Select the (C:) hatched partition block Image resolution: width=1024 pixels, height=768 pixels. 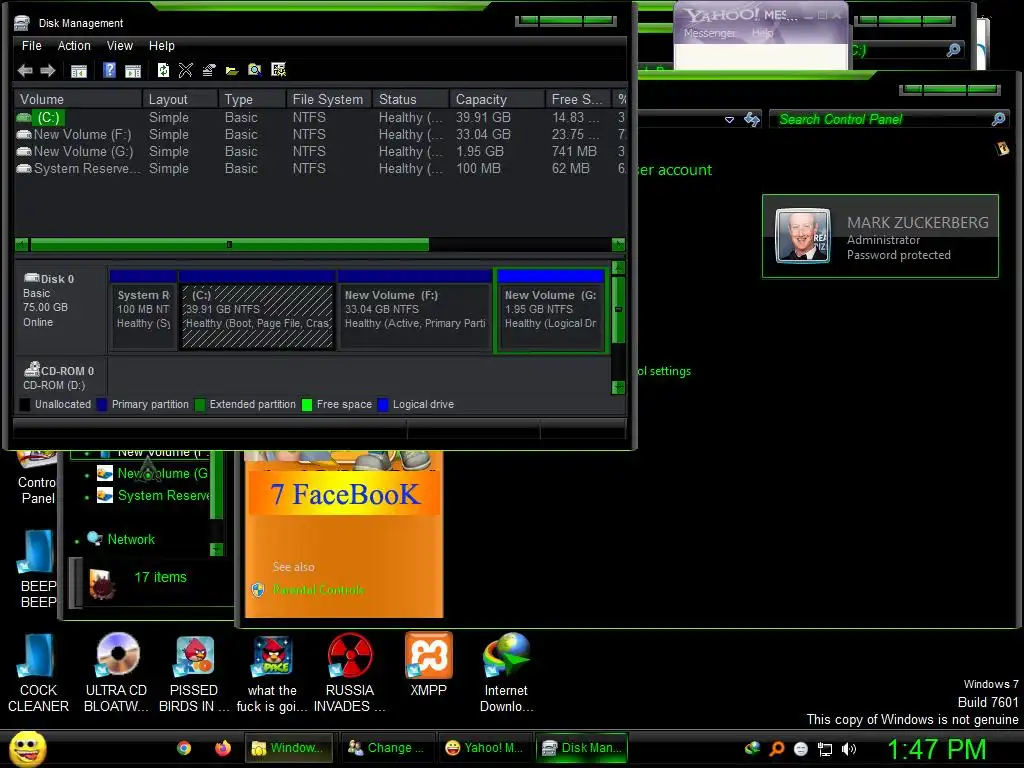click(257, 310)
